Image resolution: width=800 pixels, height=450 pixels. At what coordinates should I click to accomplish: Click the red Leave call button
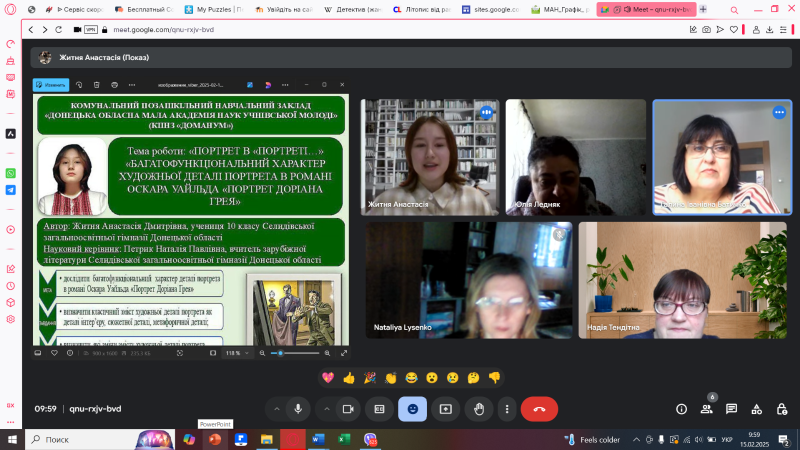539,408
